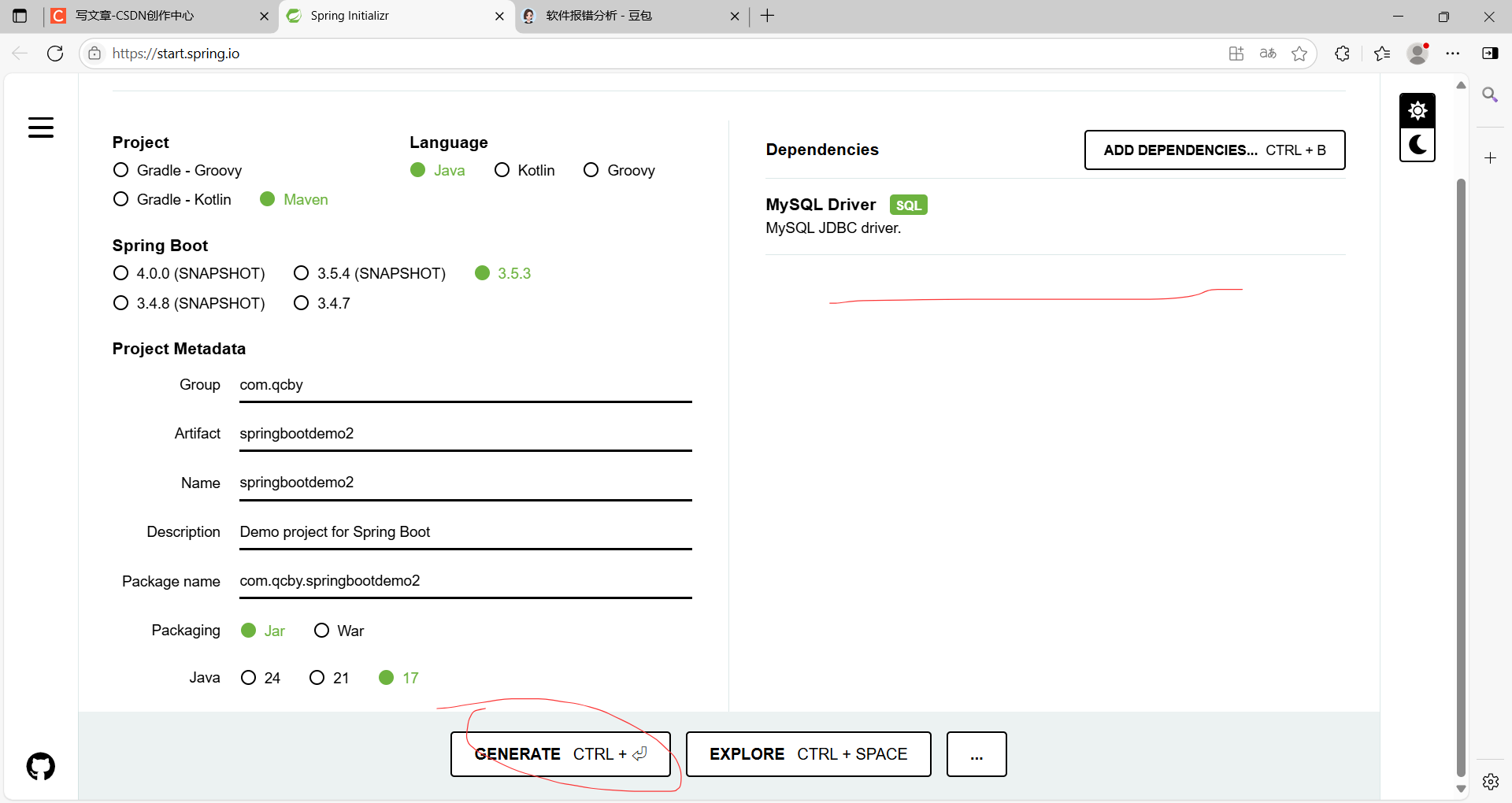1512x803 pixels.
Task: Click the split screen icon
Action: pos(1236,54)
